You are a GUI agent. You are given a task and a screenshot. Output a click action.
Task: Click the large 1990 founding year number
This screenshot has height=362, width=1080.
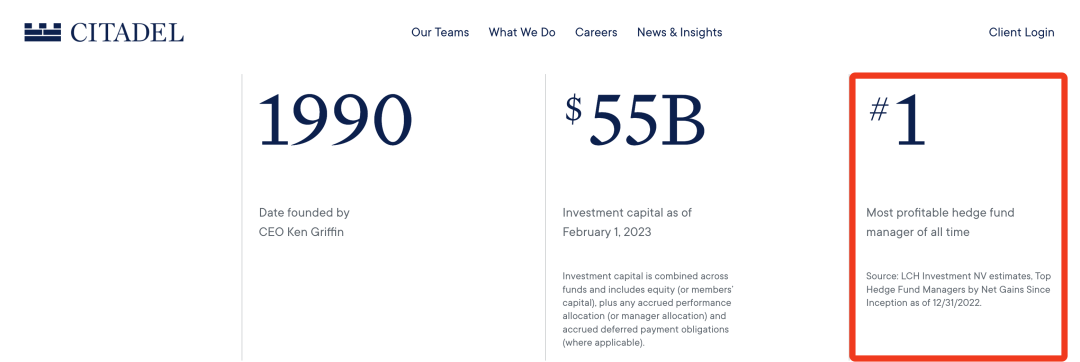[335, 120]
